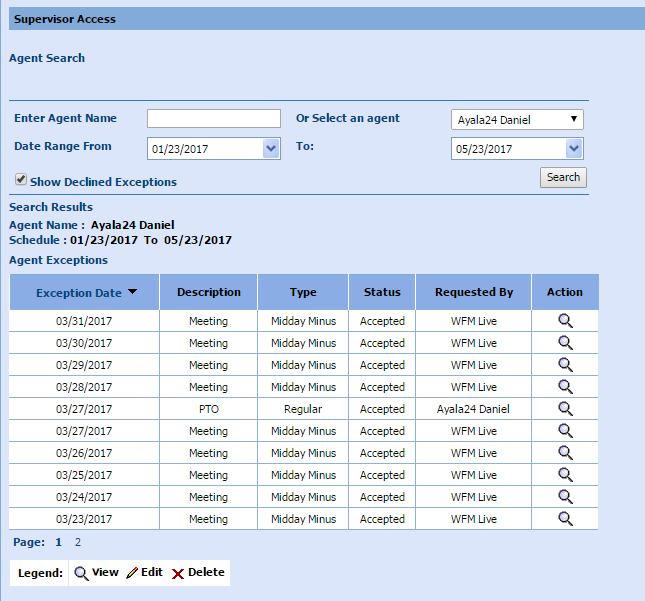Click magnifier for 03/28/2017 Meeting
The height and width of the screenshot is (601, 645).
tap(565, 387)
